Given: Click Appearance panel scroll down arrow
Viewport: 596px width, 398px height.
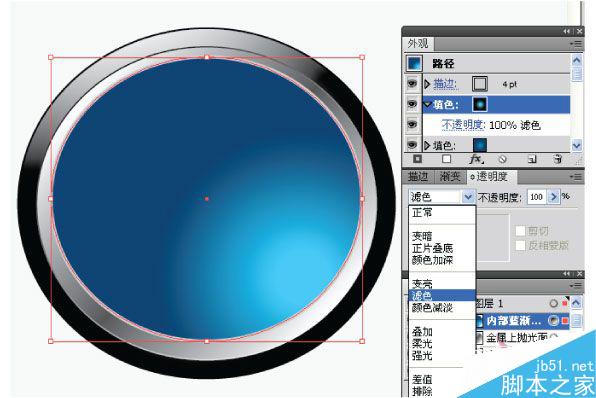Looking at the screenshot, I should 577,145.
